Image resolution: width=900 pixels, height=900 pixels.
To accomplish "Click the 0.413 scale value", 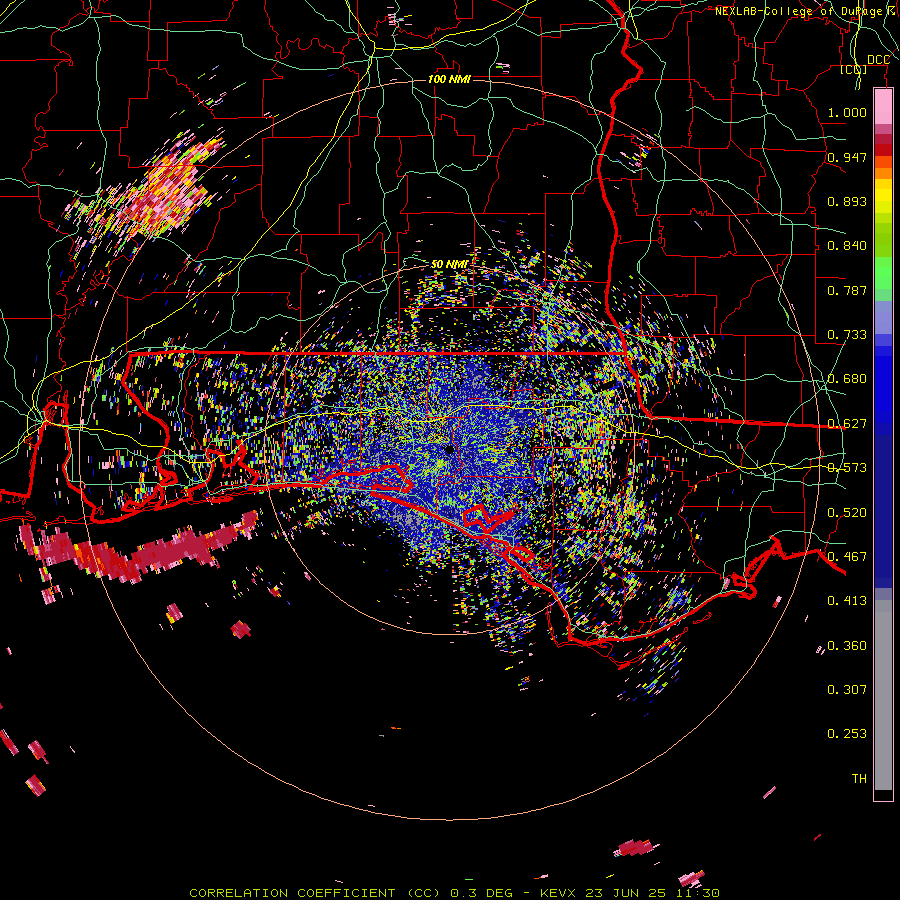I will 847,601.
